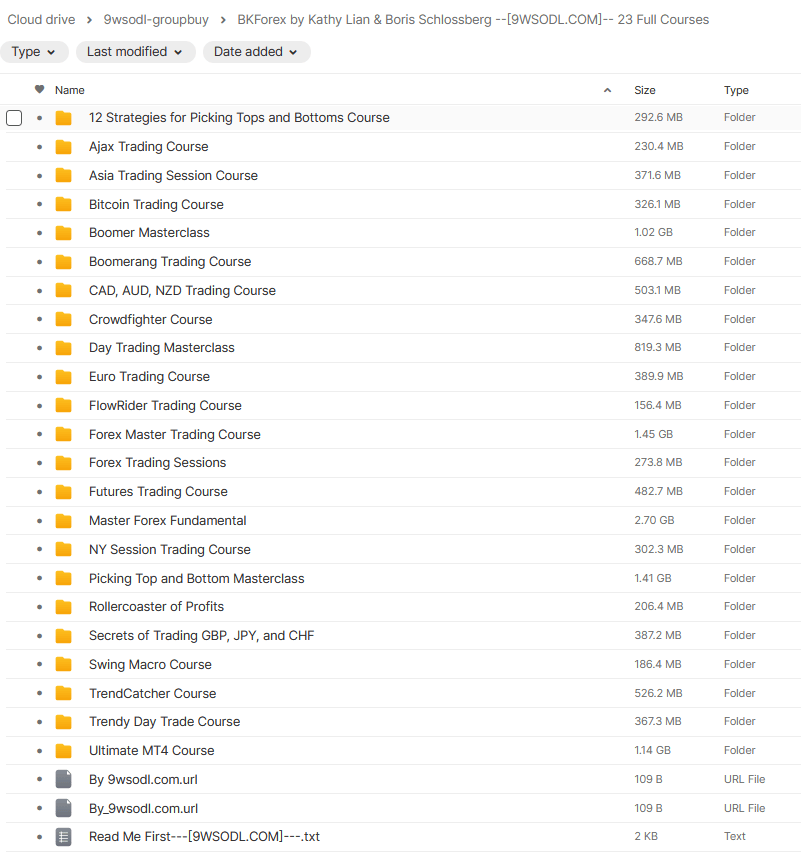Click the folder icon for Ultimate MT4 Course
This screenshot has height=853, width=801.
[64, 751]
